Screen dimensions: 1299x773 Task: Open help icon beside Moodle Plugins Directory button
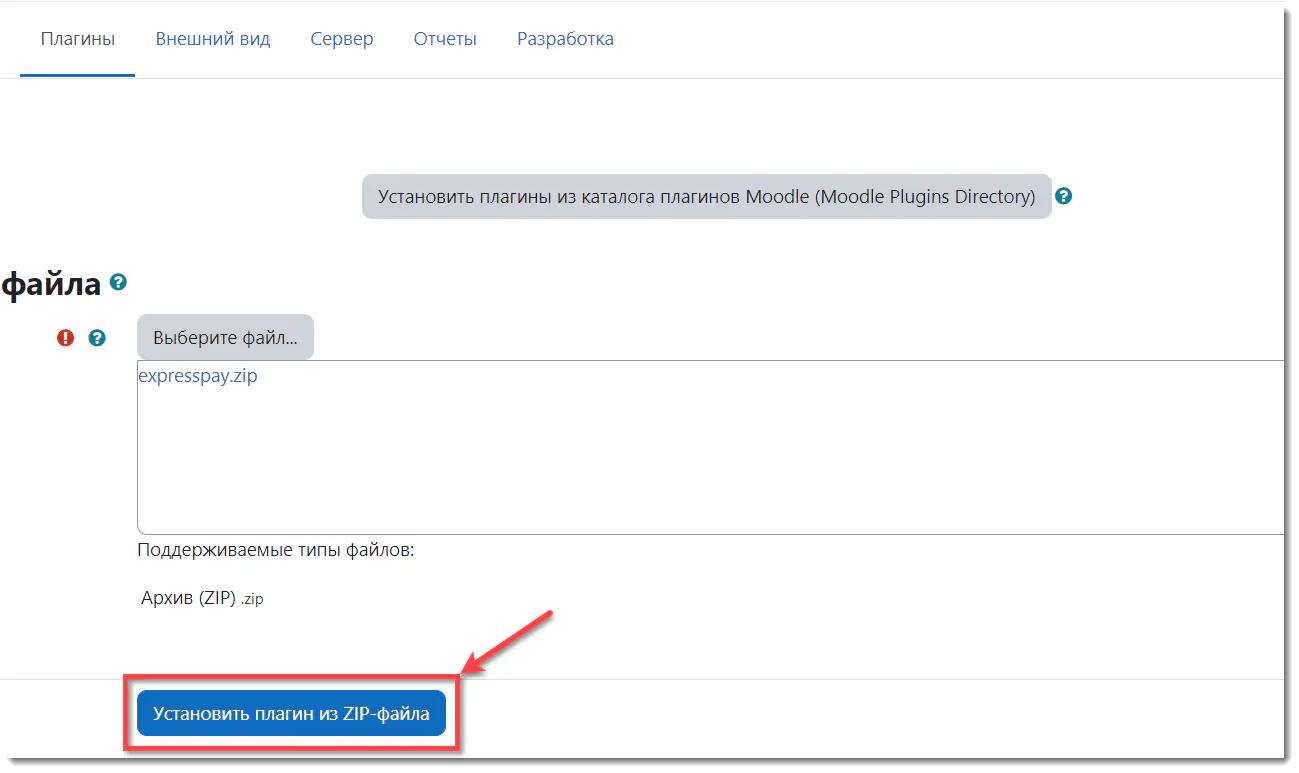pyautogui.click(x=1064, y=196)
